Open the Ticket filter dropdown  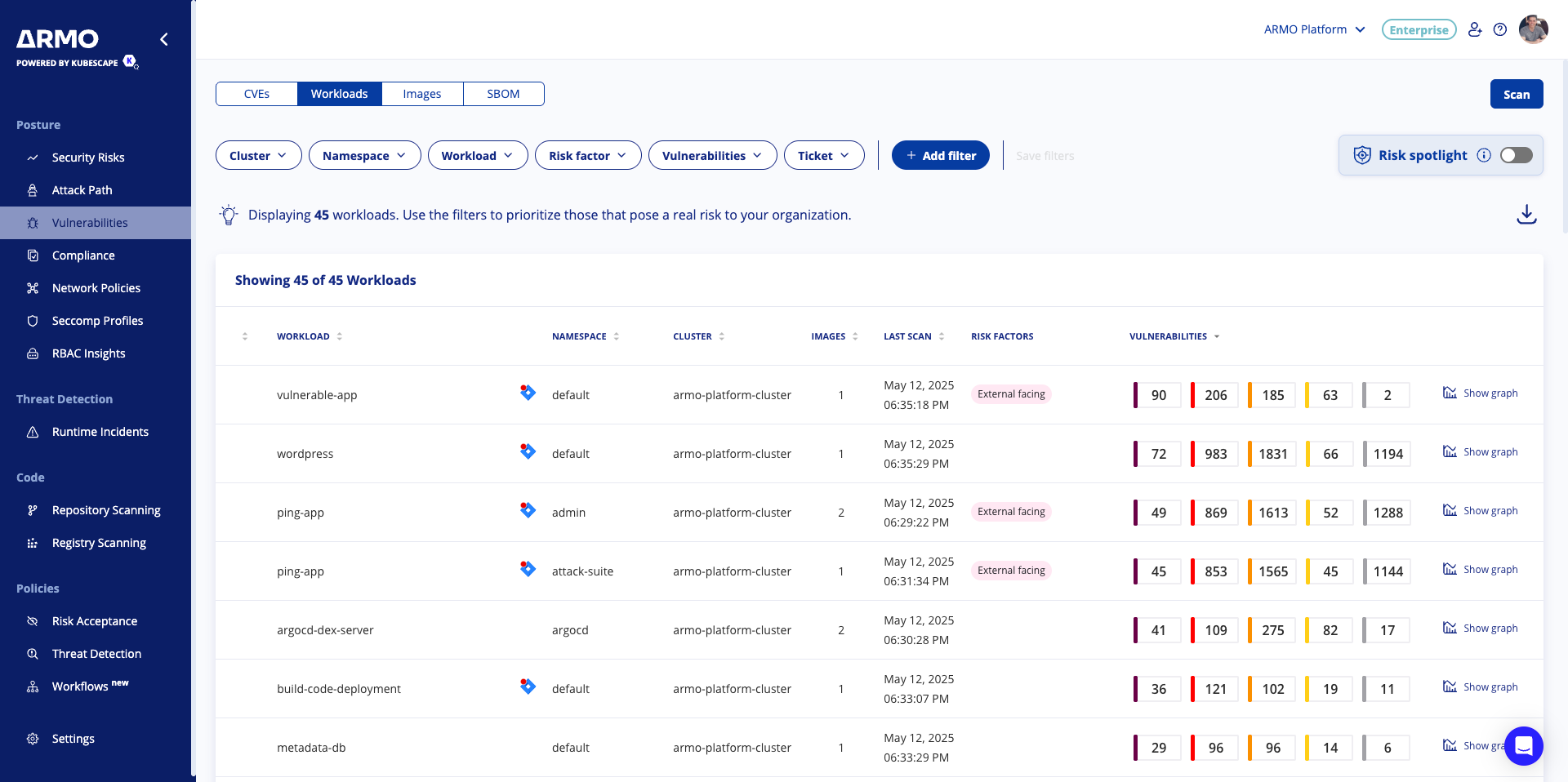(x=824, y=155)
